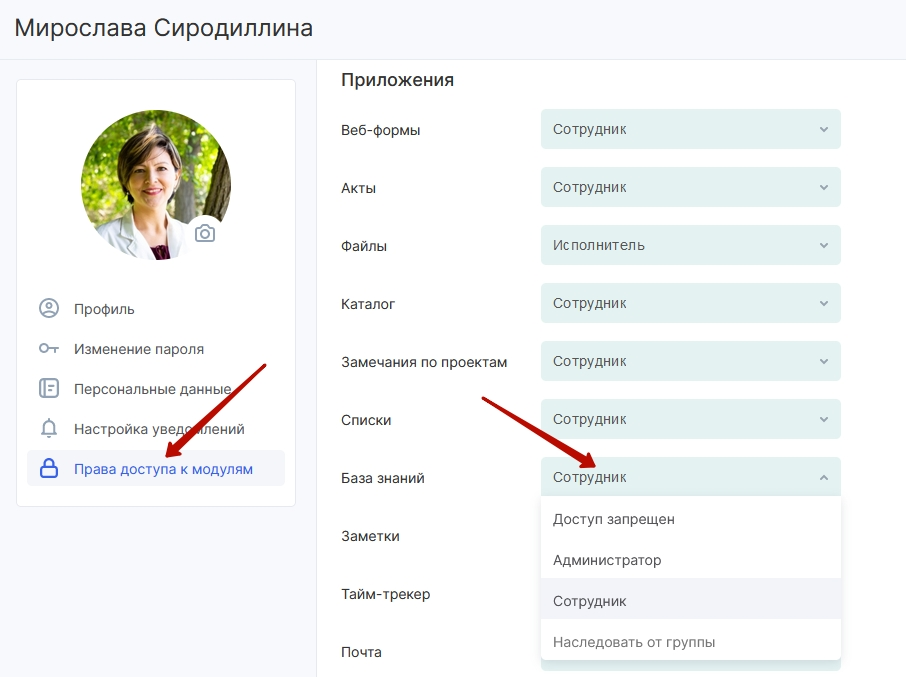906x677 pixels.
Task: Go to Персональные данные
Action: pyautogui.click(x=153, y=389)
